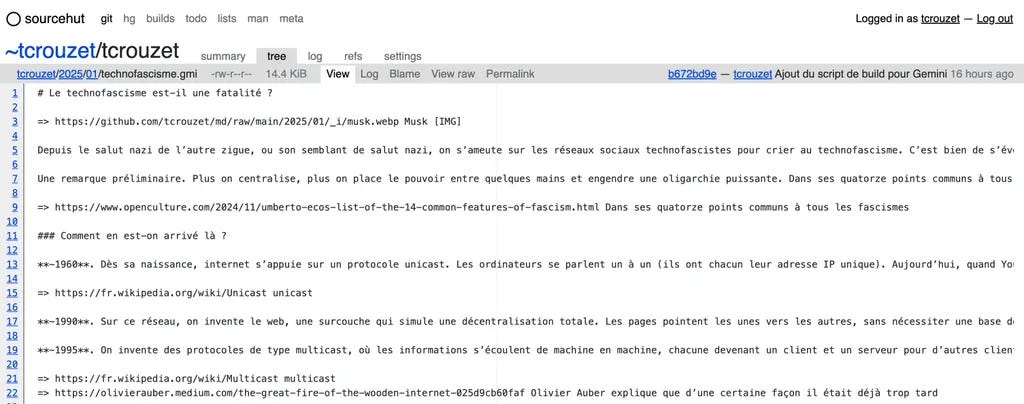Viewport: 1024px width, 404px height.
Task: Show Blame for this file
Action: tap(405, 74)
